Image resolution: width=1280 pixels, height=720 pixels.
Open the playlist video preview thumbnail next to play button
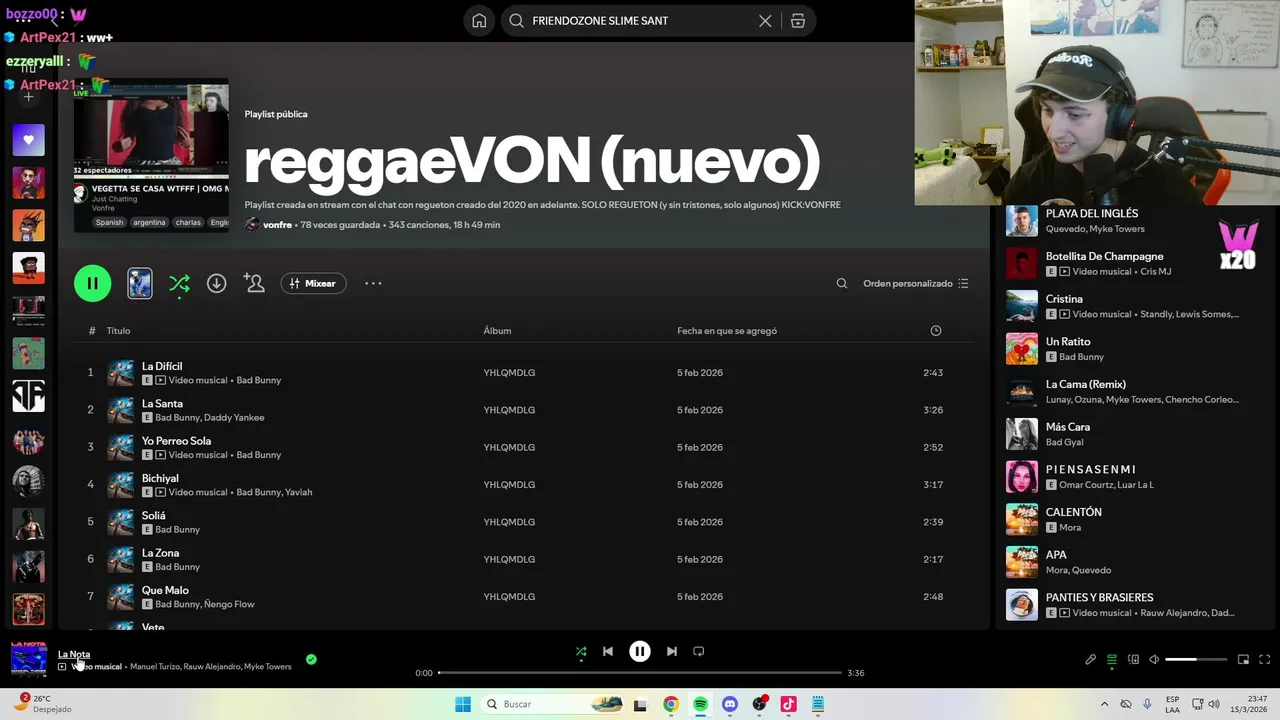coord(140,283)
